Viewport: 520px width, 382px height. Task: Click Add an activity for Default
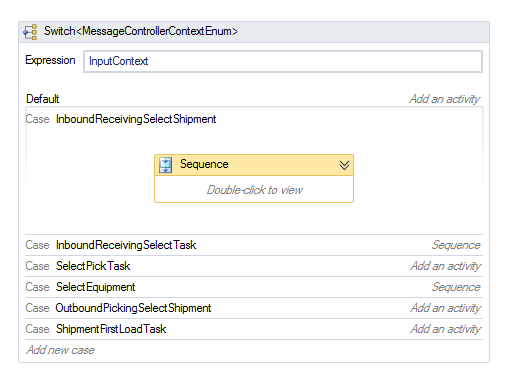click(x=445, y=99)
